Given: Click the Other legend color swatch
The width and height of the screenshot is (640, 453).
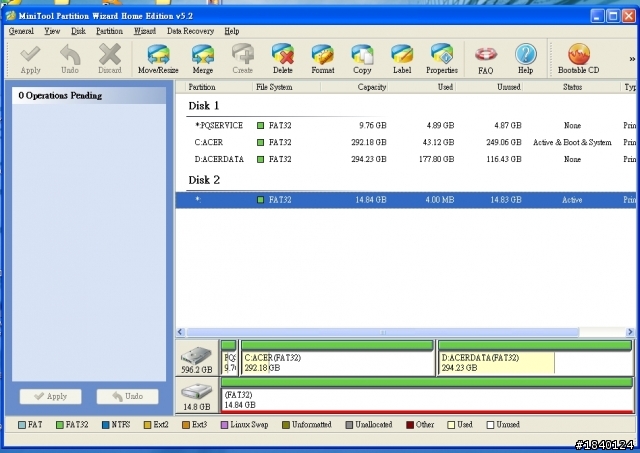Looking at the screenshot, I should pos(410,425).
